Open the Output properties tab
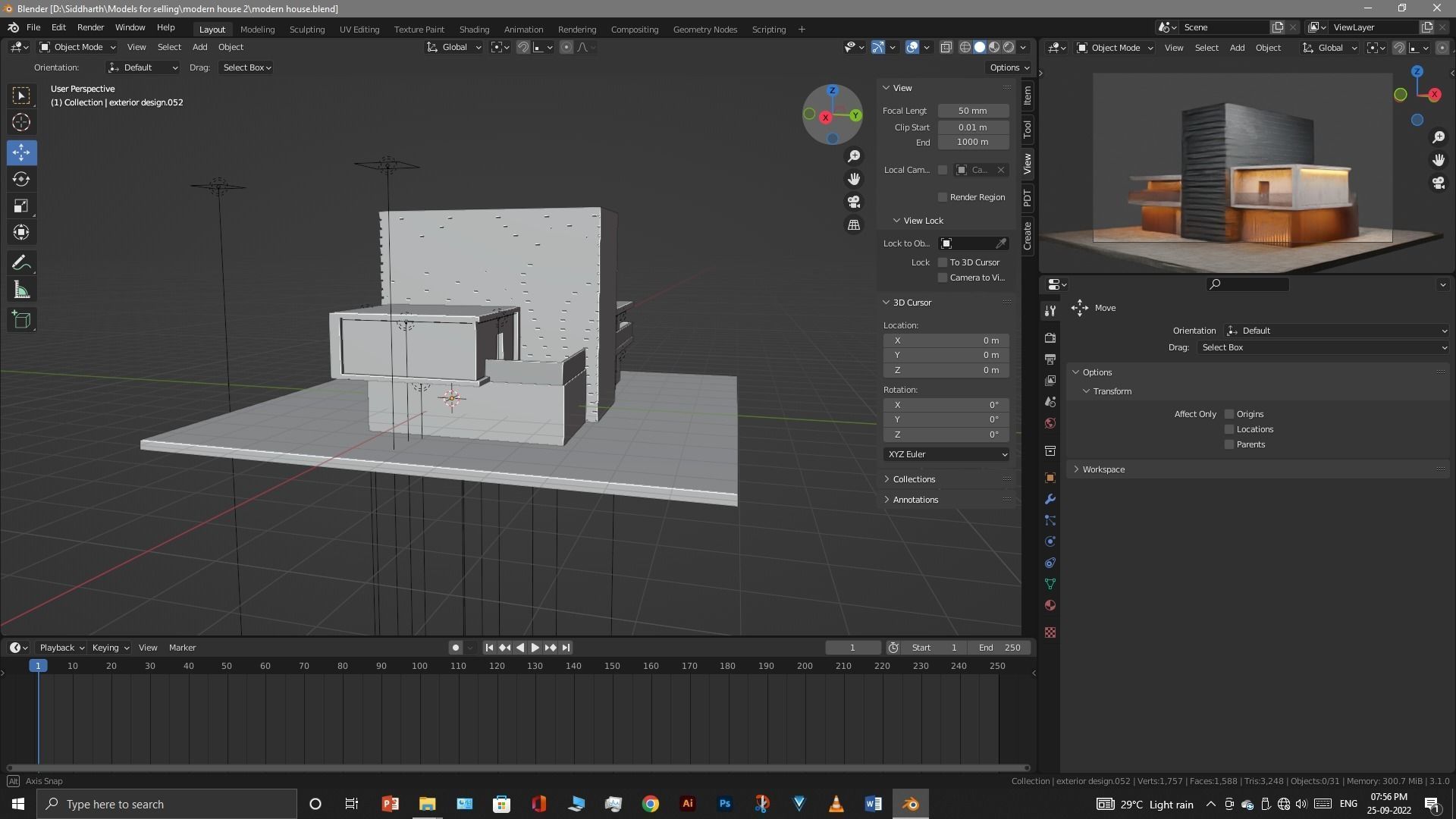Viewport: 1456px width, 819px height. coord(1050,359)
